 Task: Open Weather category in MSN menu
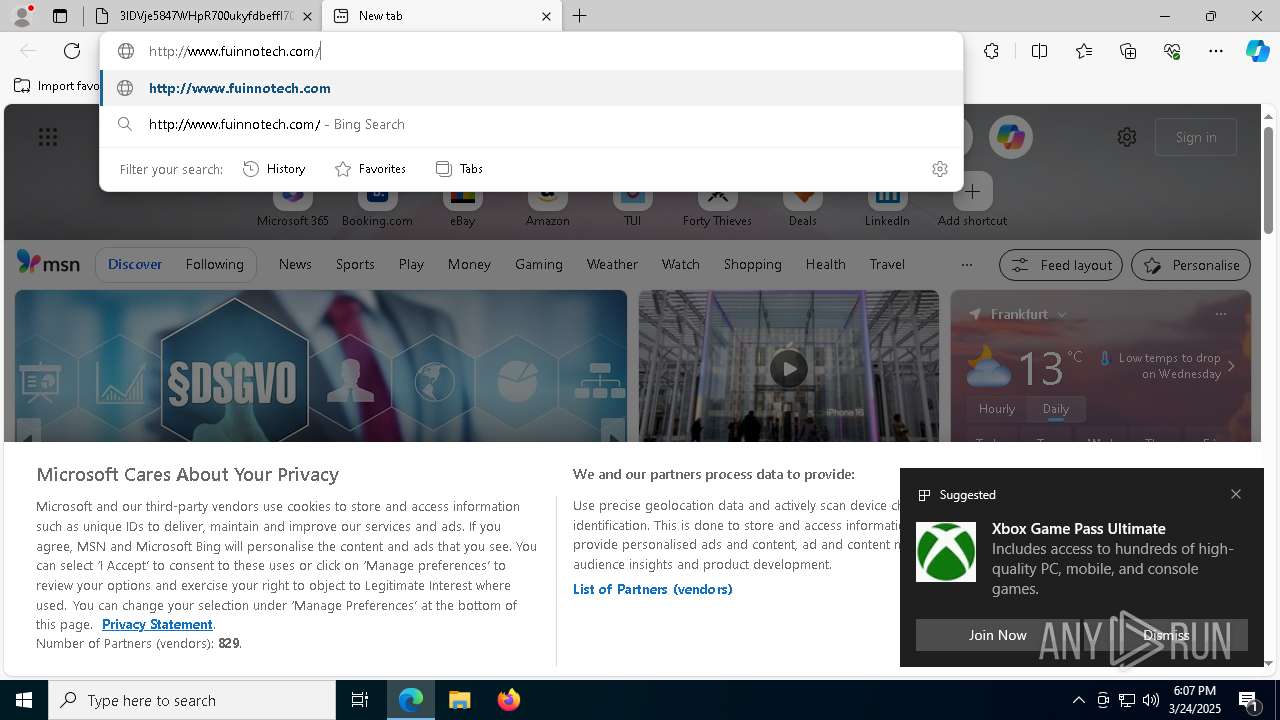tap(612, 264)
